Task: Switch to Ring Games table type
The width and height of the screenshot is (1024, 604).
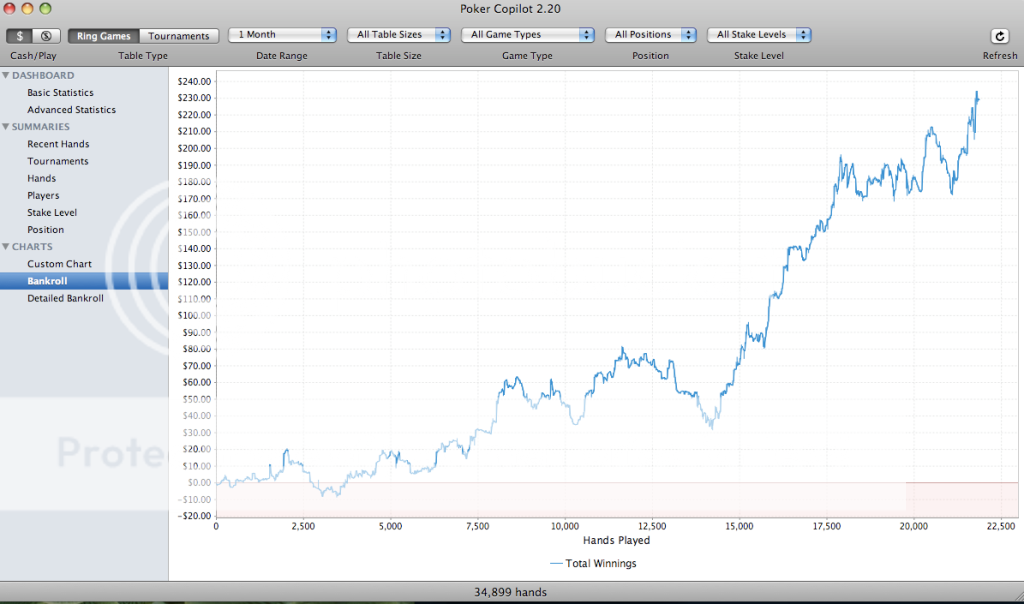Action: (104, 36)
